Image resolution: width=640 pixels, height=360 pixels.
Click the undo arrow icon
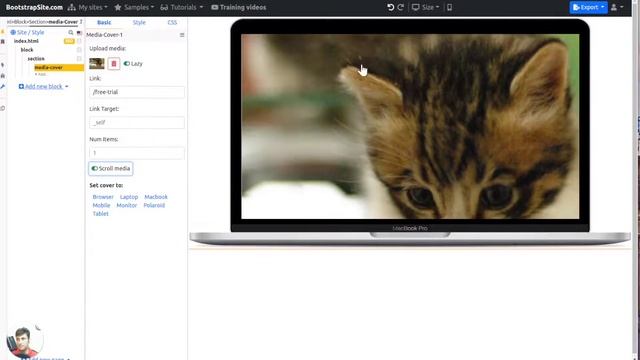point(391,7)
